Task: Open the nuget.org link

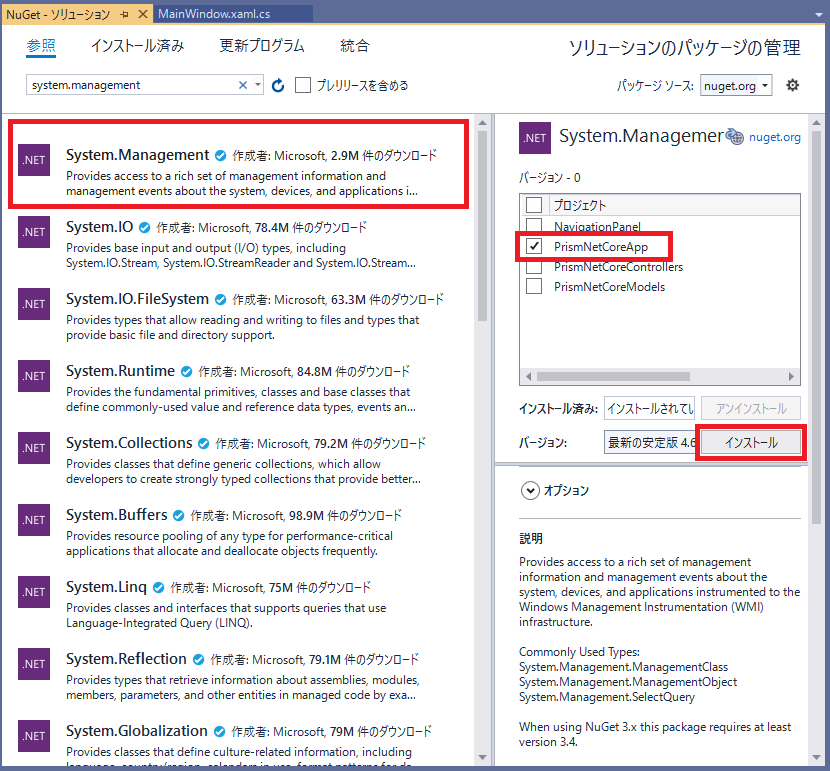Action: coord(774,137)
